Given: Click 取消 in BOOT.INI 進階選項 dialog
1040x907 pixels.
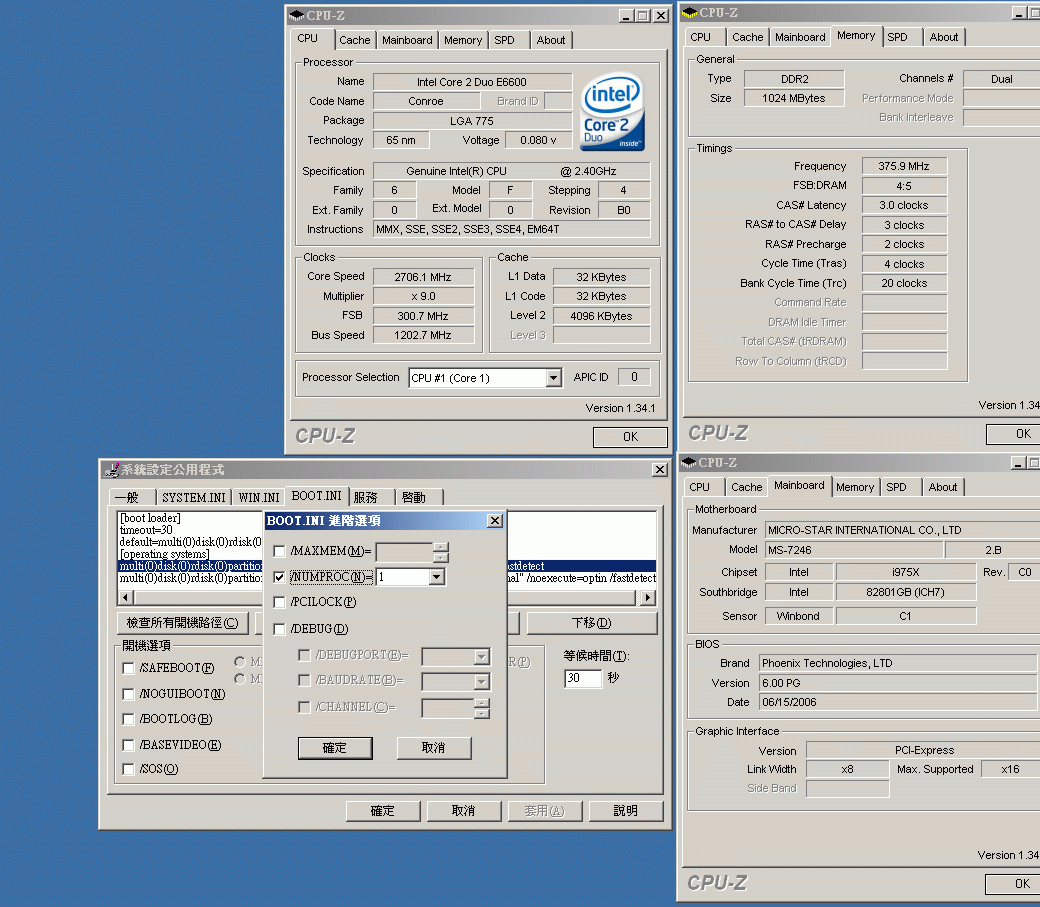Looking at the screenshot, I should (434, 748).
